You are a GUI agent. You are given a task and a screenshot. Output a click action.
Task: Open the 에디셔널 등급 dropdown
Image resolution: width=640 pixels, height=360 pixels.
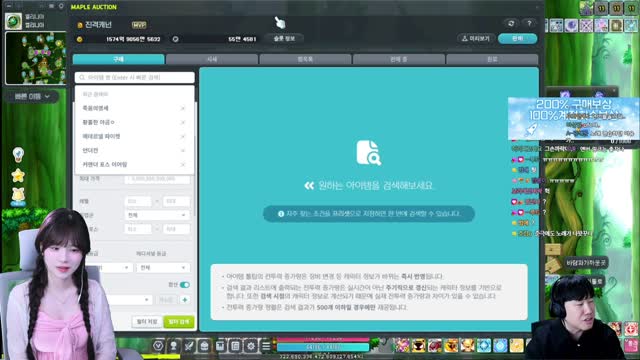[162, 268]
